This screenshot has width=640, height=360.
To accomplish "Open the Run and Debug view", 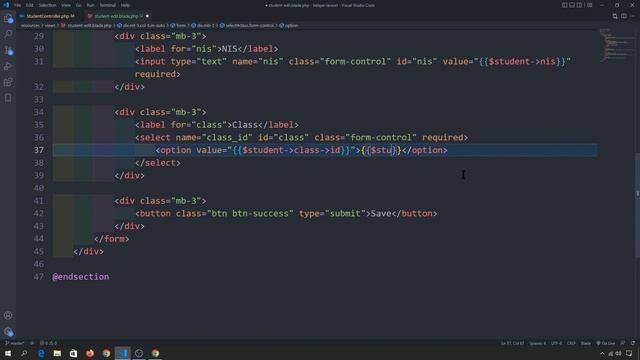I will click(x=8, y=66).
